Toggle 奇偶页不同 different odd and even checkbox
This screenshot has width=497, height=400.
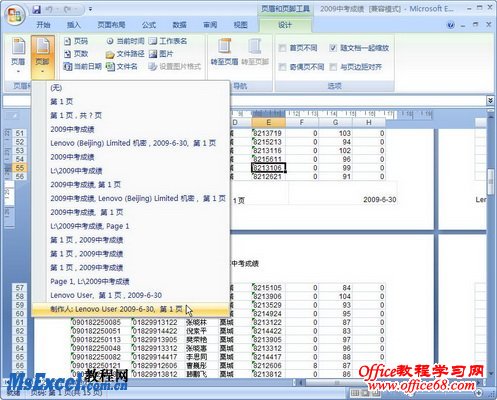point(282,67)
